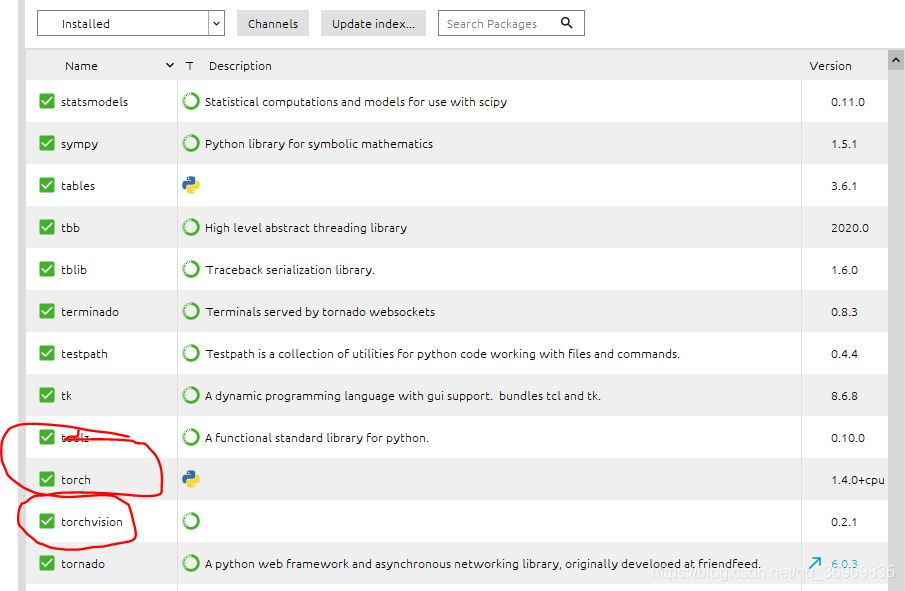The height and width of the screenshot is (591, 905).
Task: Uncheck the statsmodels package checkbox
Action: (47, 101)
